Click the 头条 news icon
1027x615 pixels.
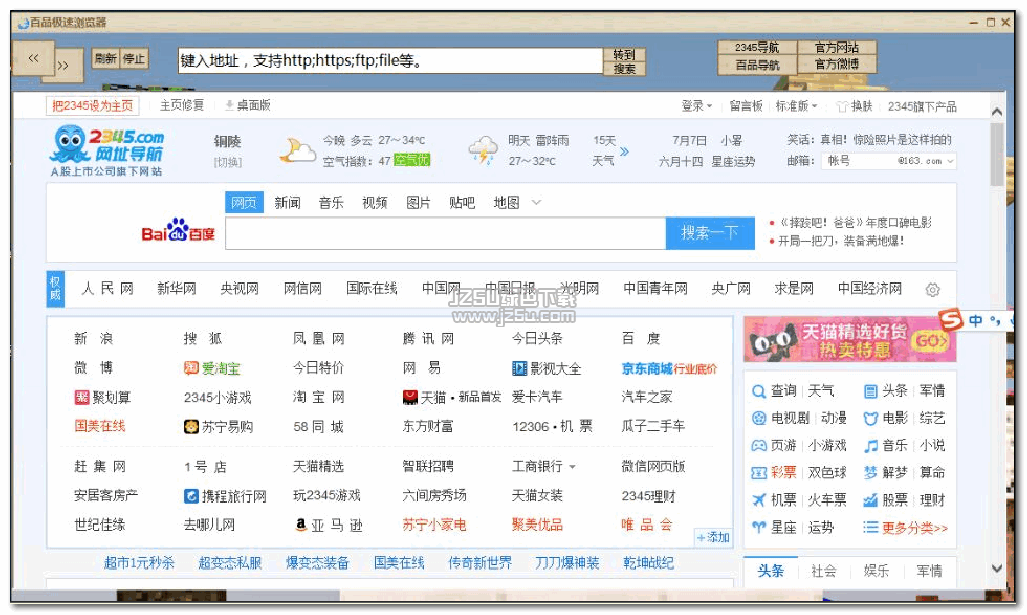coord(870,392)
